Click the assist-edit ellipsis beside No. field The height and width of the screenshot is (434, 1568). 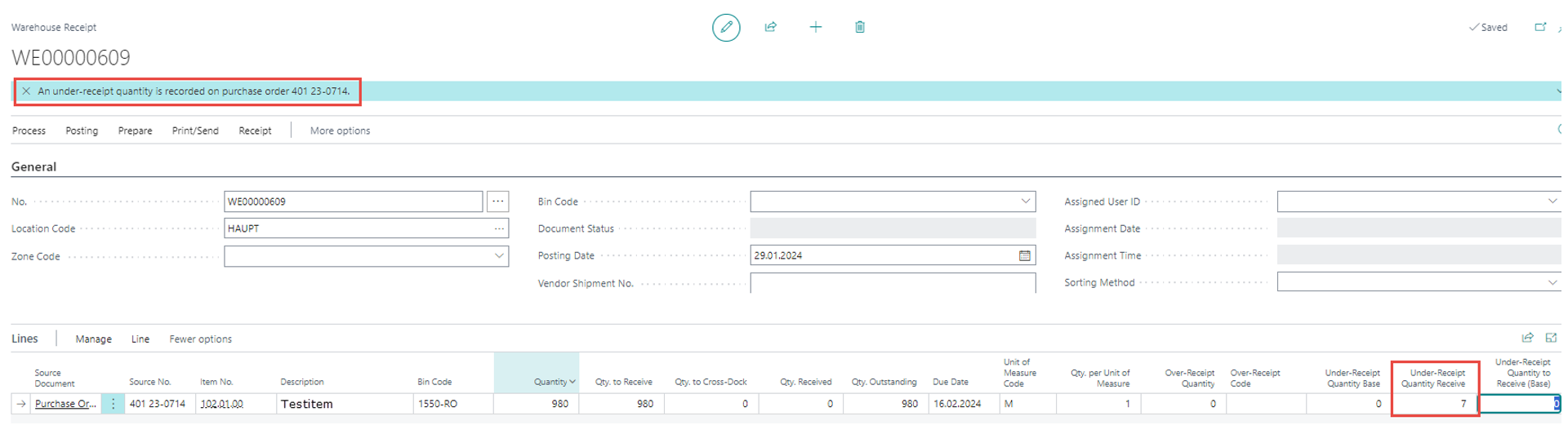(x=497, y=201)
